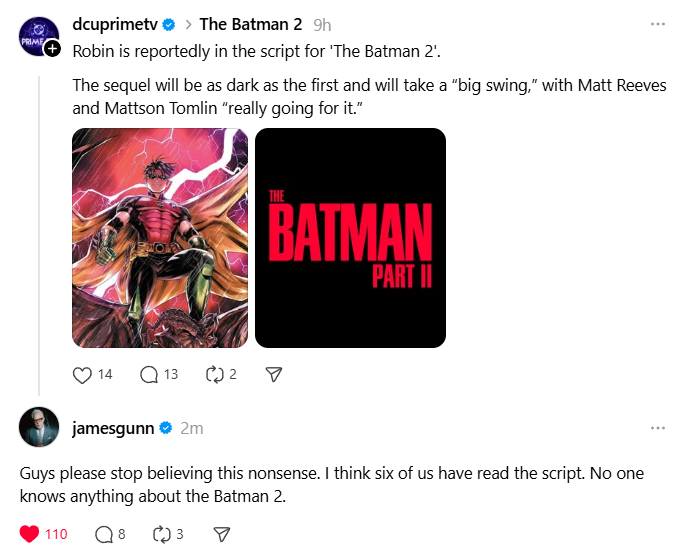Follow dcuprimetv via the plus badge on its avatar
This screenshot has height=550, width=682.
click(x=52, y=49)
